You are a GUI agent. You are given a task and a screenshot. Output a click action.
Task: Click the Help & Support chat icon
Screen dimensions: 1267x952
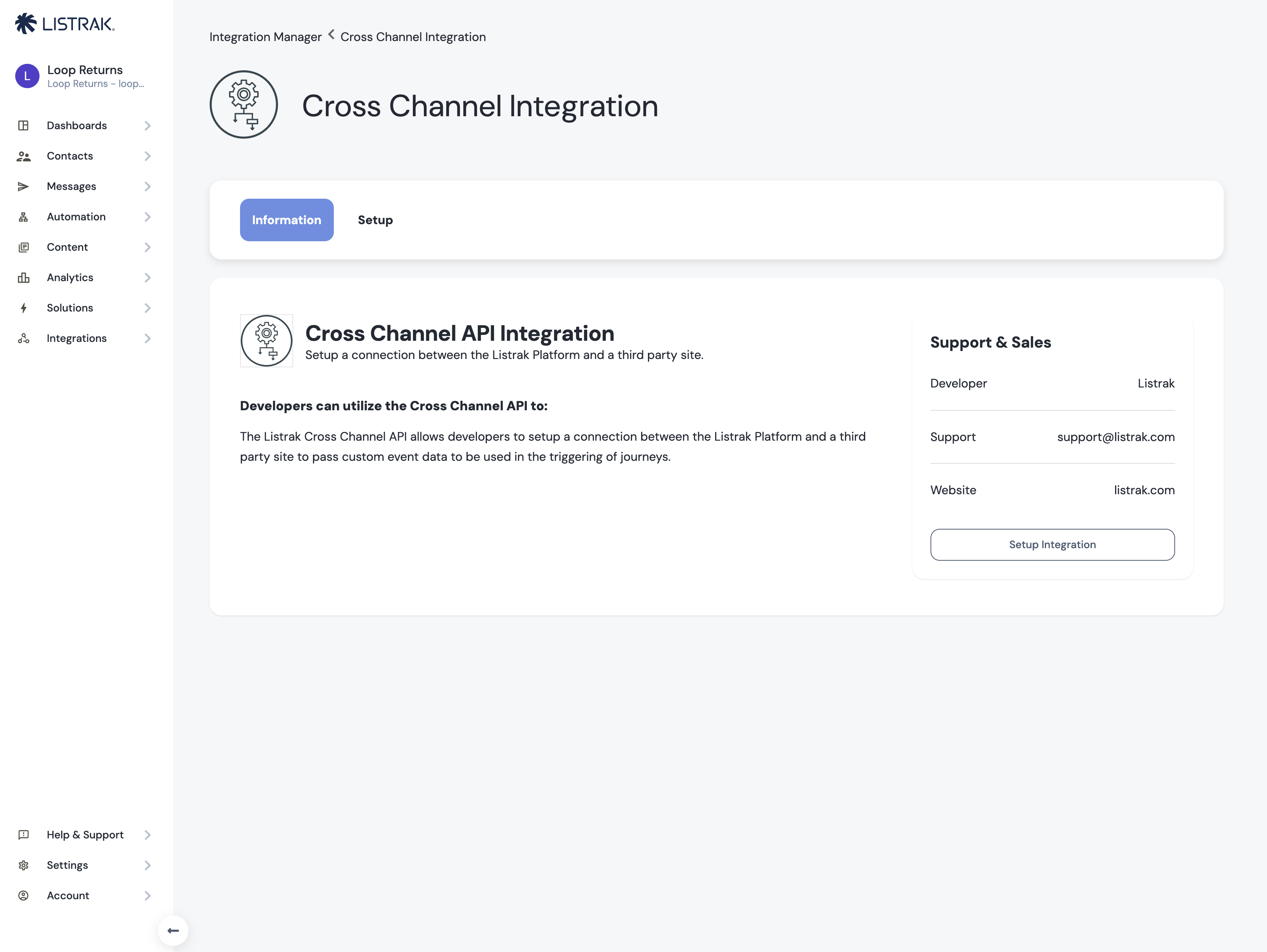(24, 835)
